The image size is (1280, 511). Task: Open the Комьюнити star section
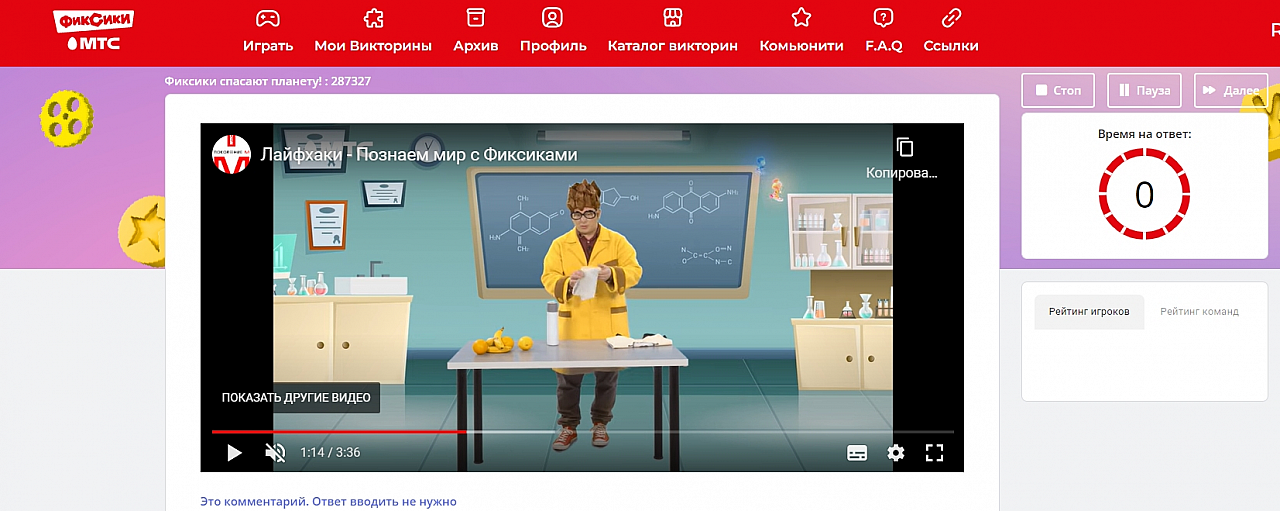tap(801, 31)
